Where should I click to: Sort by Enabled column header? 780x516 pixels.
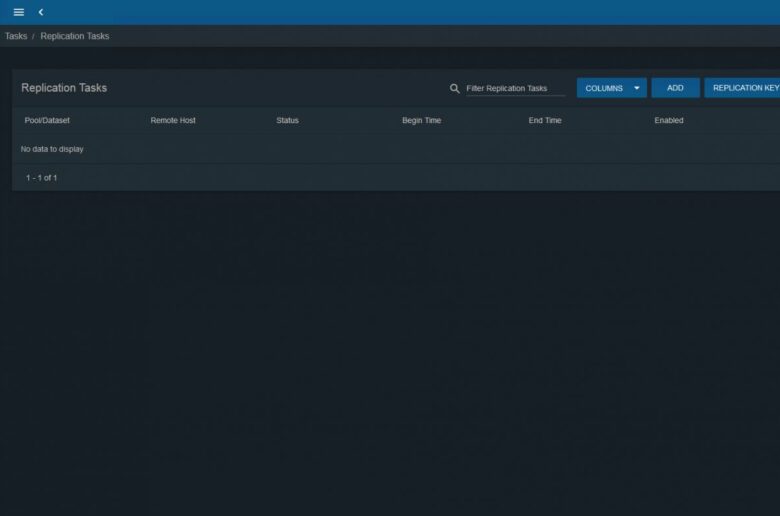click(669, 120)
